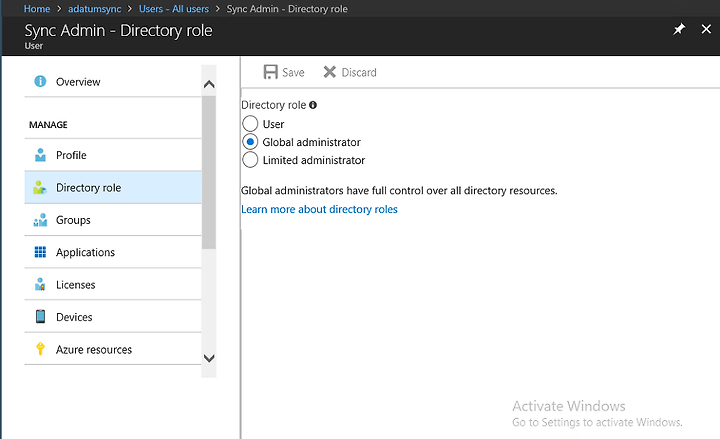The width and height of the screenshot is (720, 439).
Task: Click the sidebar vertical scrollbar thumb
Action: (x=209, y=172)
